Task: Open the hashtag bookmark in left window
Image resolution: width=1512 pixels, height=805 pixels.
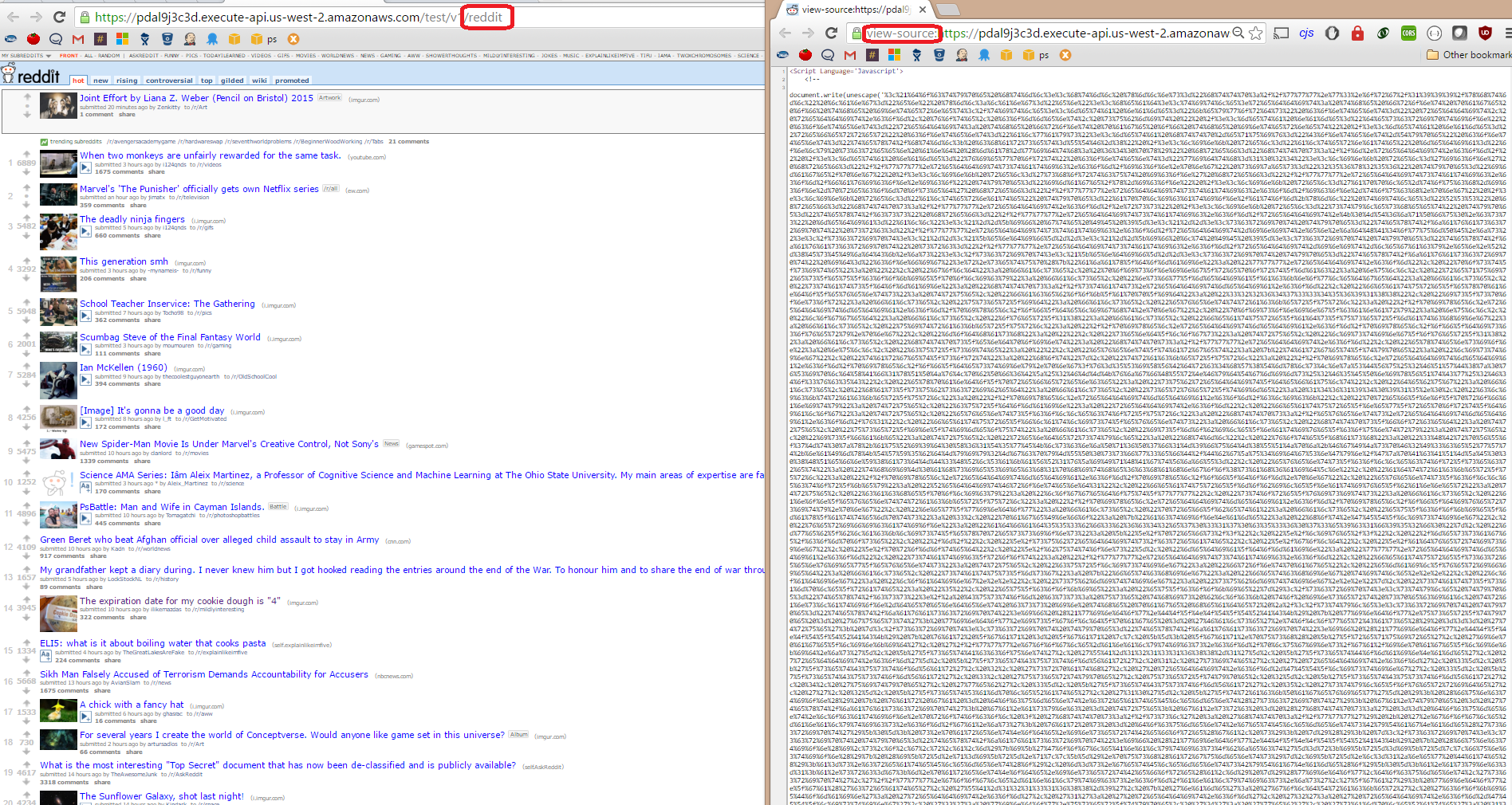Action: tap(100, 38)
